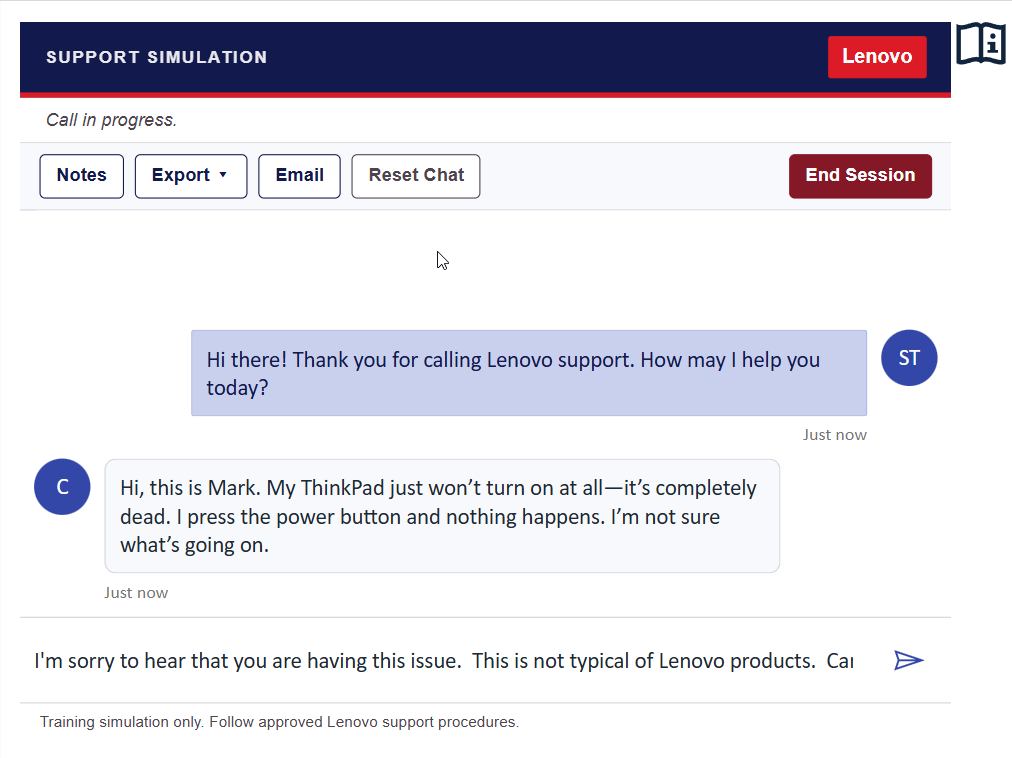Open the guide book info icon
1012x758 pixels.
[980, 43]
